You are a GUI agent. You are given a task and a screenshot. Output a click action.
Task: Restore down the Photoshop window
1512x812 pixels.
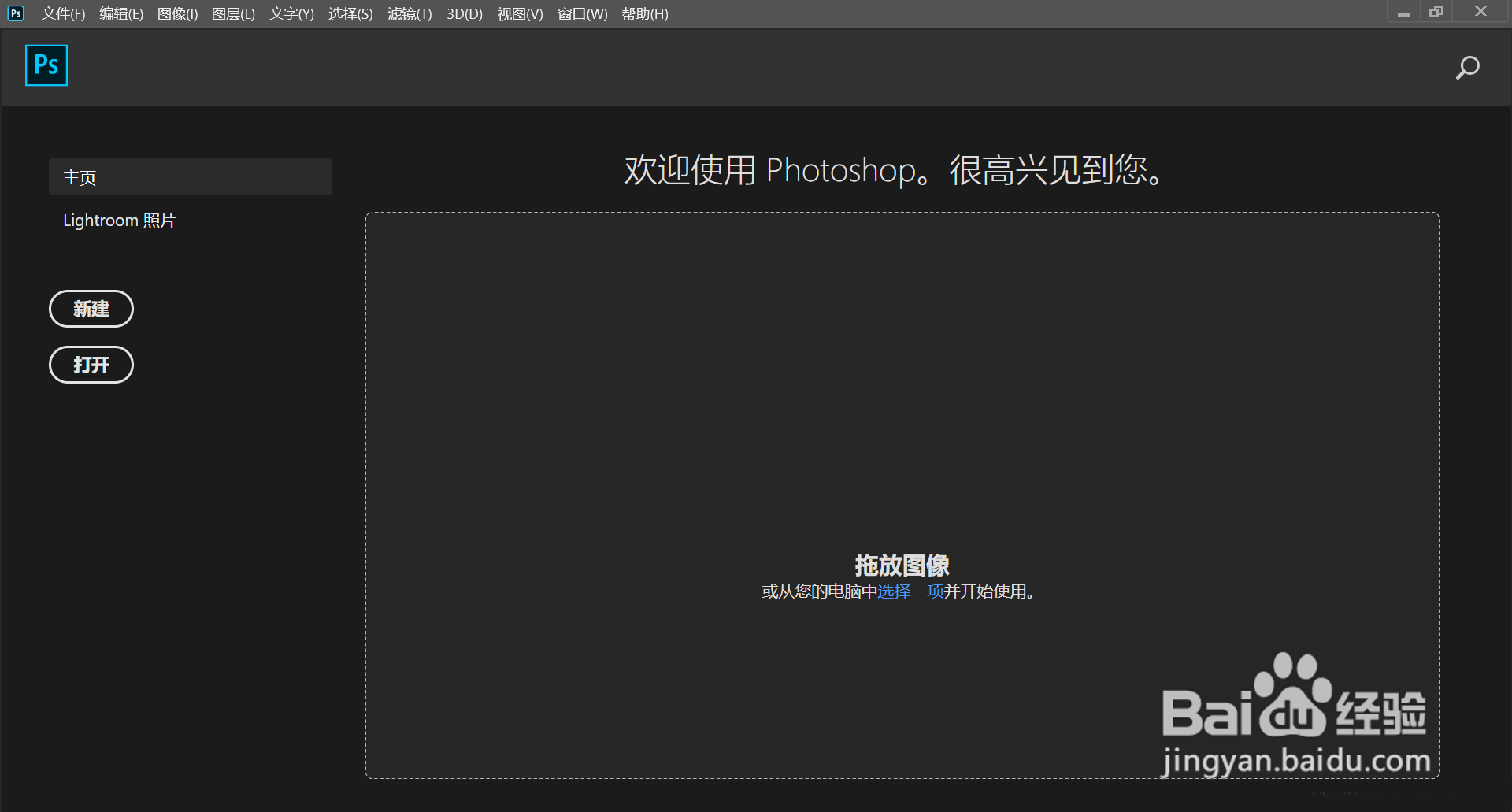[1436, 12]
